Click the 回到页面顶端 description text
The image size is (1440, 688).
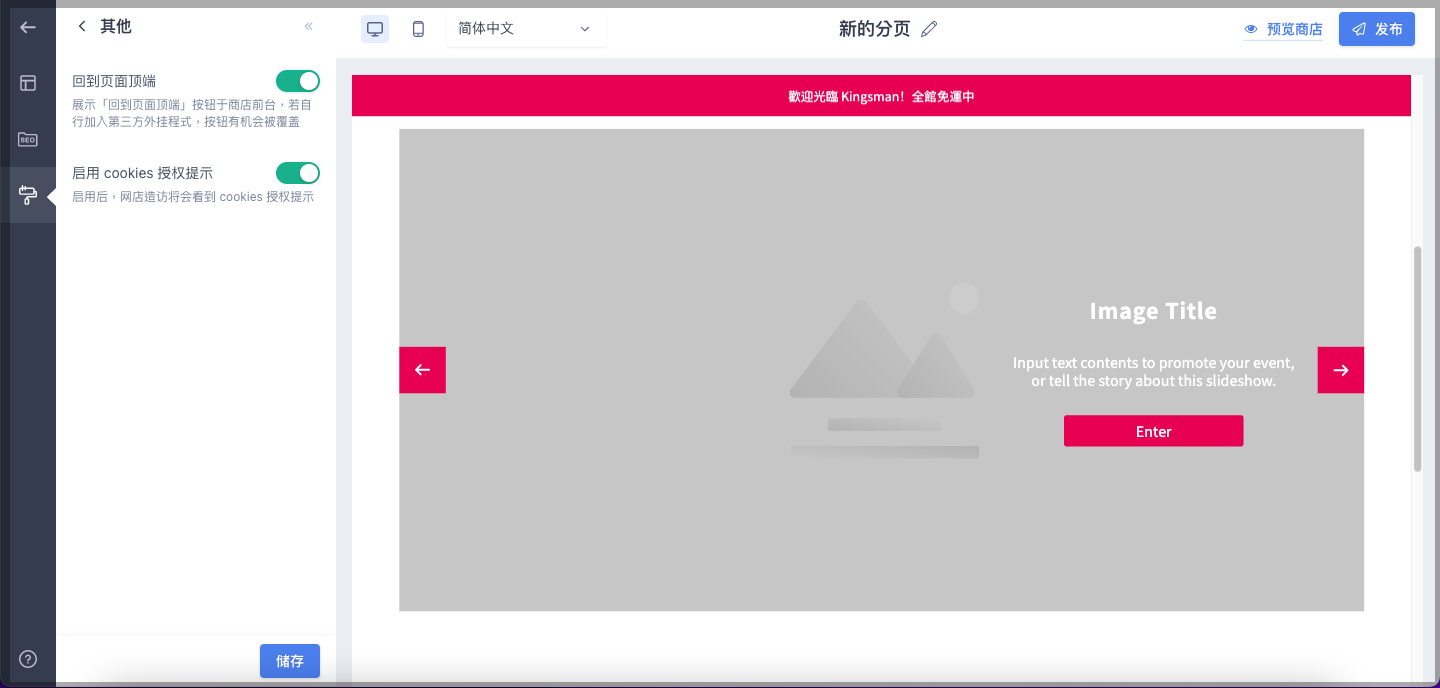pyautogui.click(x=192, y=113)
